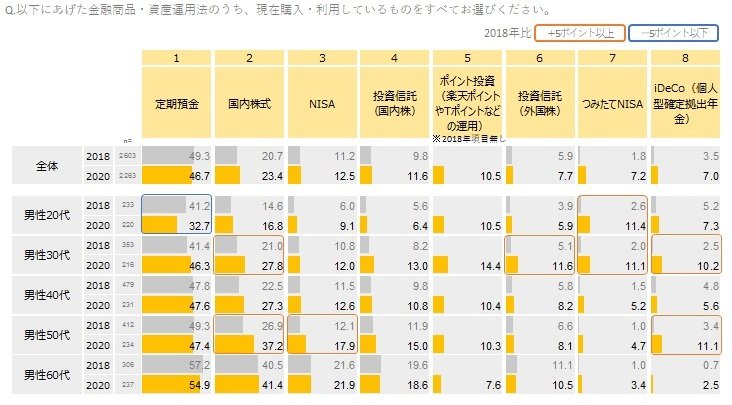Click the 男性60代 2018 gray 国内株式 bar

[x=236, y=365]
